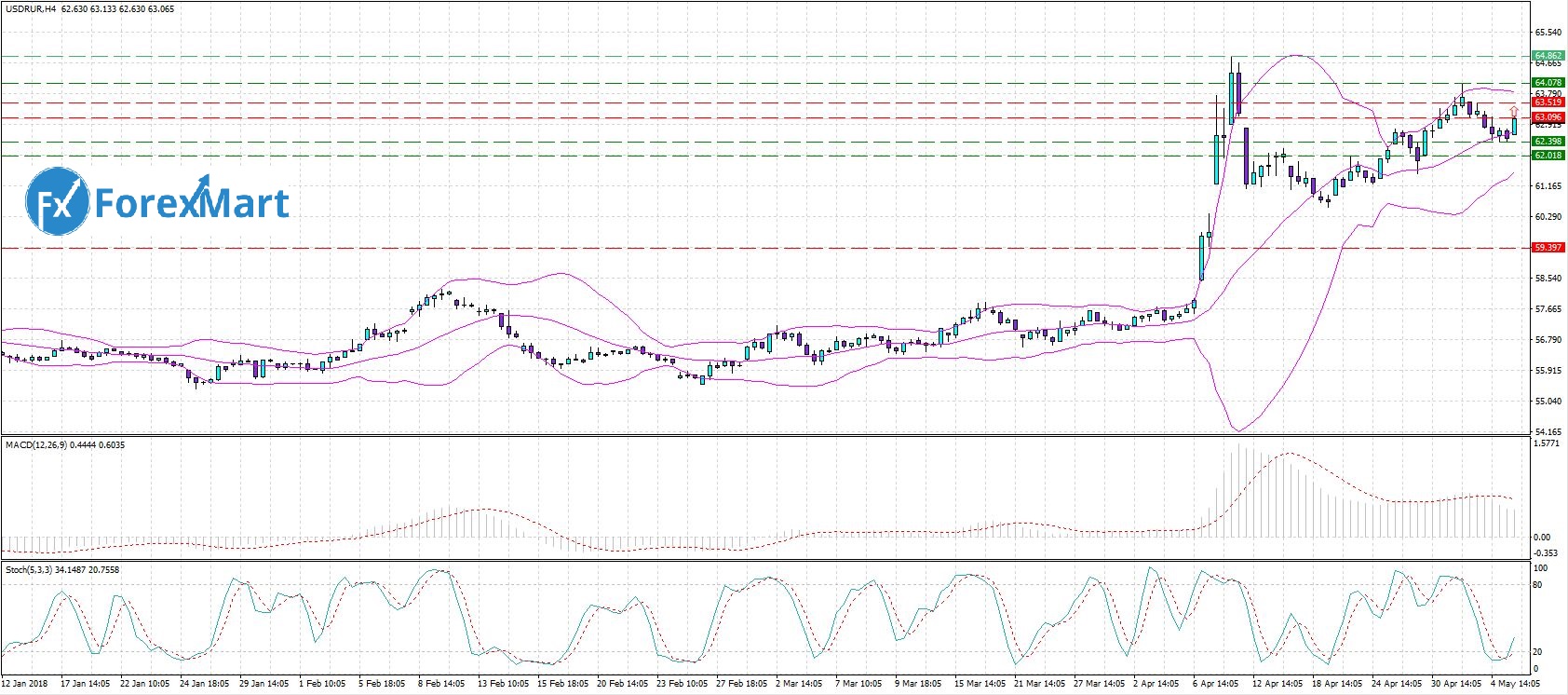The width and height of the screenshot is (1568, 695).
Task: Click the 17 Jan 14:05 time label
Action: point(86,684)
